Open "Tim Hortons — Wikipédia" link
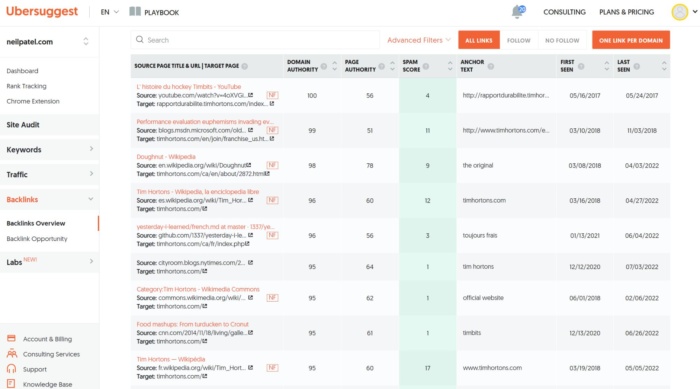This screenshot has width=700, height=389. click(x=171, y=359)
